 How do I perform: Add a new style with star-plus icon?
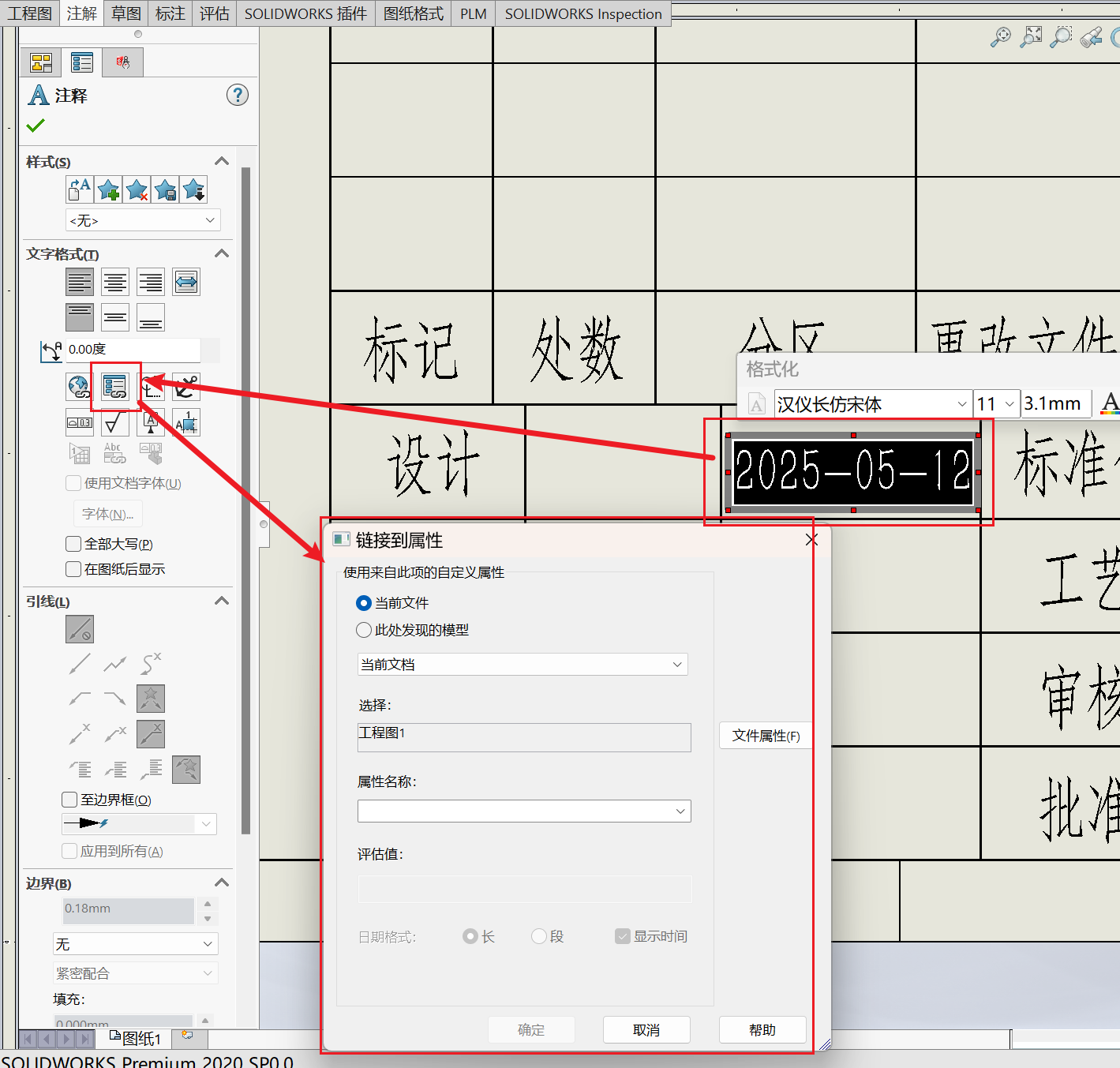point(108,189)
